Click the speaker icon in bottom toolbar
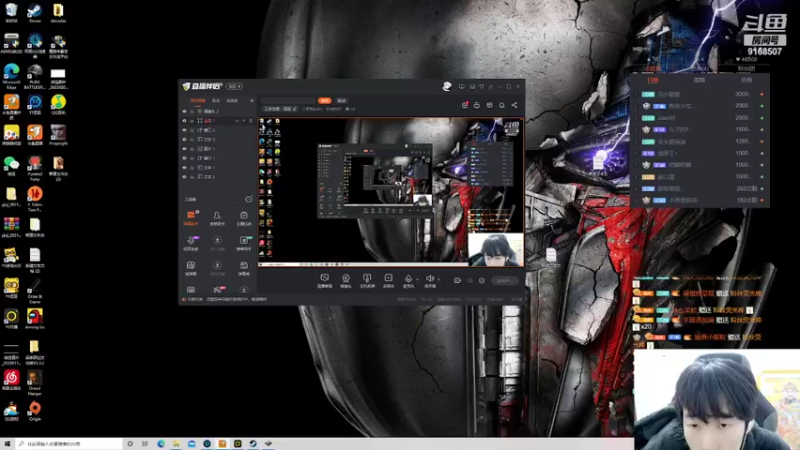Image resolution: width=800 pixels, height=450 pixels. 430,280
